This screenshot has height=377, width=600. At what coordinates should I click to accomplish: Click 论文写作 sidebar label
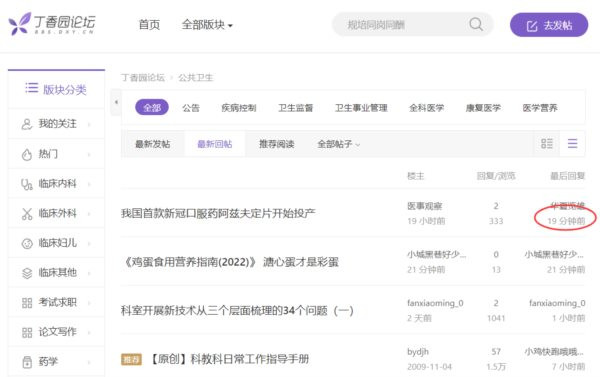point(57,332)
